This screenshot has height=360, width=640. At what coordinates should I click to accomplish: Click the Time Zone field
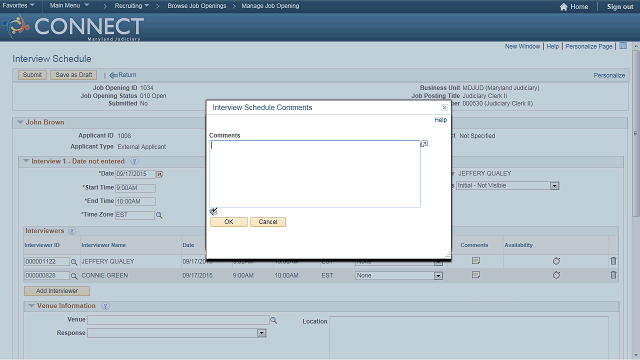[135, 215]
